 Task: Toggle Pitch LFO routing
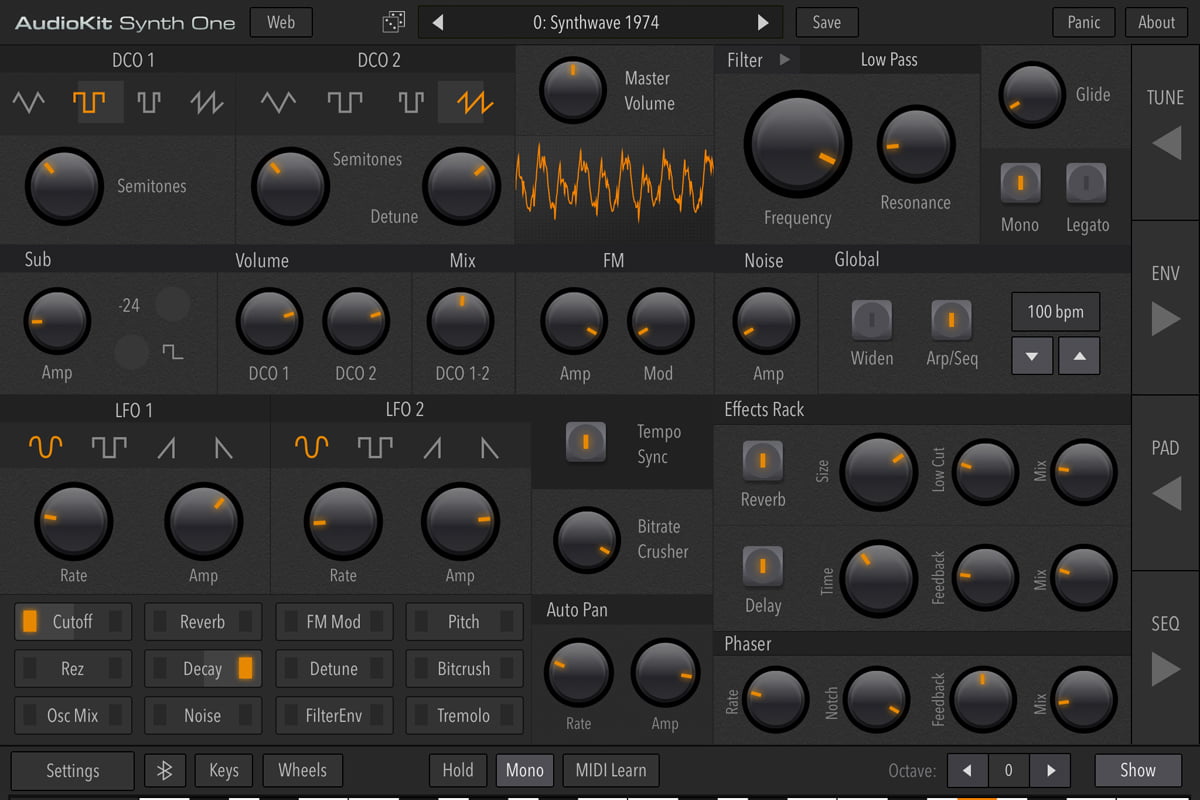[x=464, y=621]
